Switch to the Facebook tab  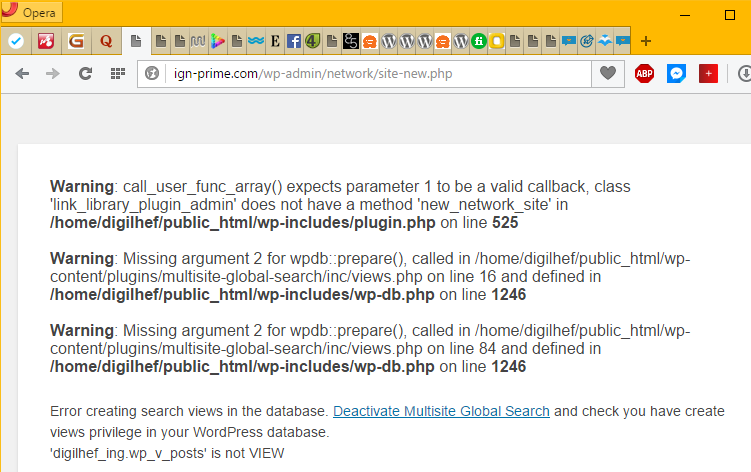(x=294, y=41)
